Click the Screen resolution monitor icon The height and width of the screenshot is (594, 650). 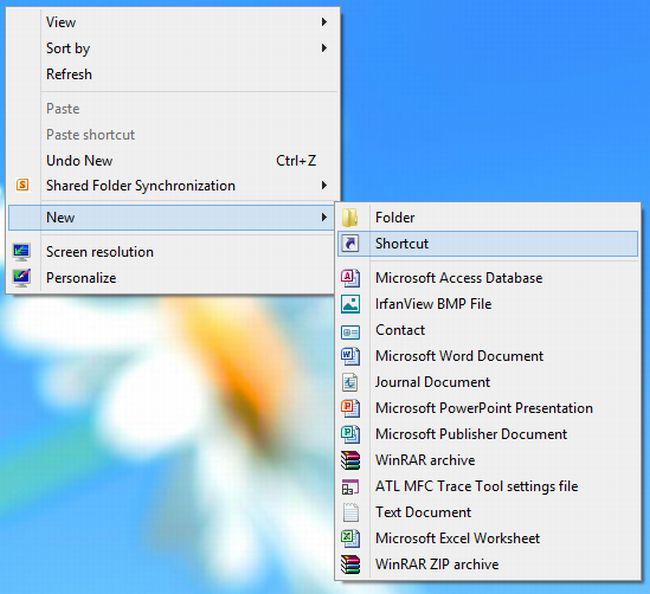tap(22, 252)
